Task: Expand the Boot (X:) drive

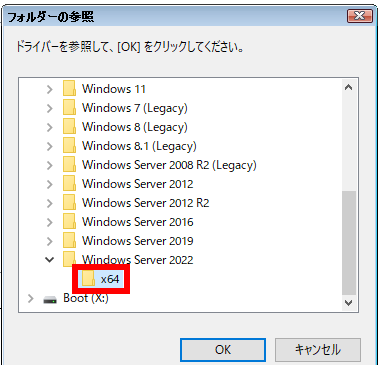Action: tap(31, 298)
